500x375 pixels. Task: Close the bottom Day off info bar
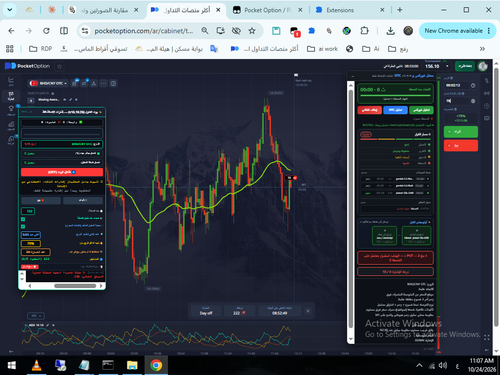tap(308, 311)
